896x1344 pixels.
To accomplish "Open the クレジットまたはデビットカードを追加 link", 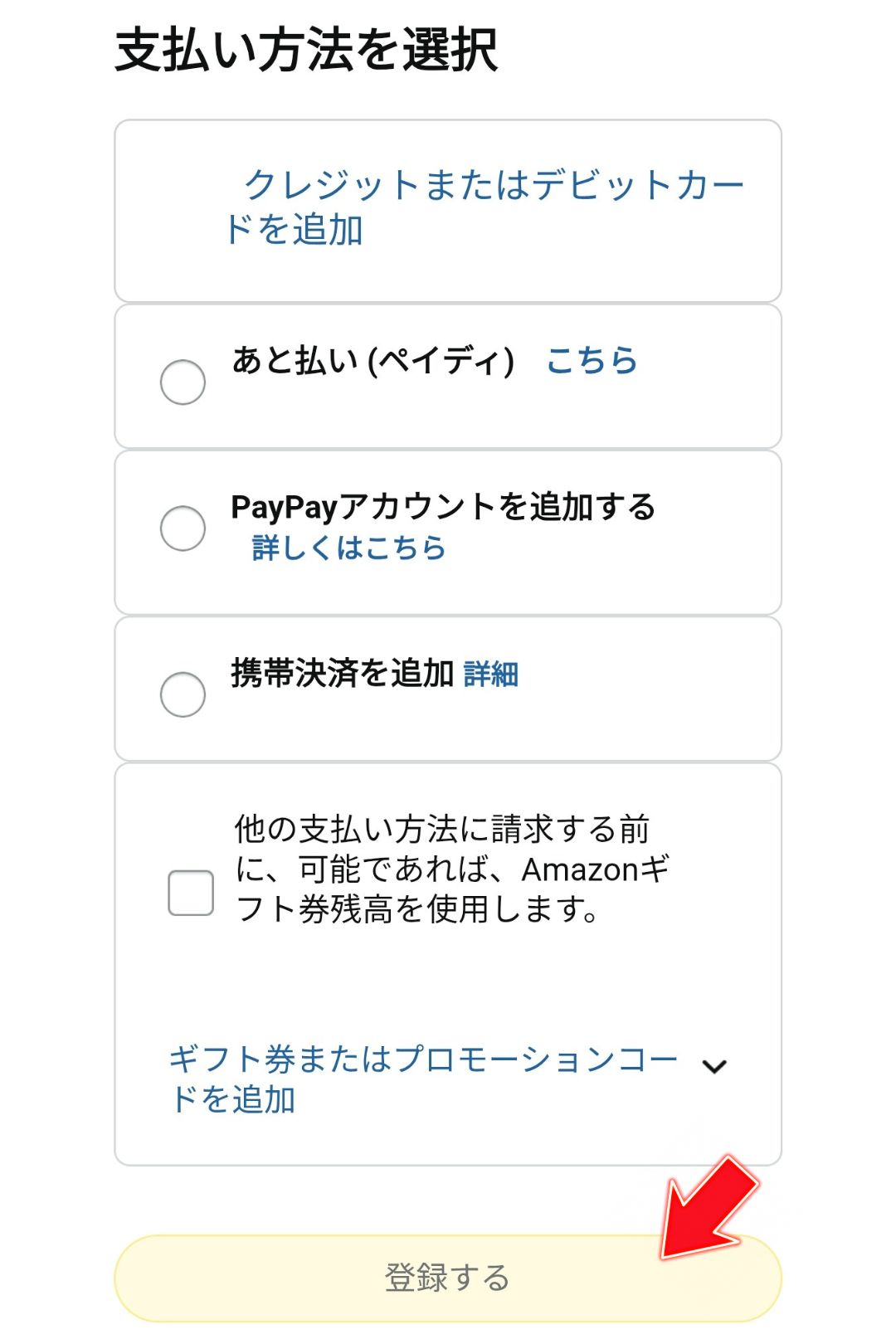I will click(494, 206).
